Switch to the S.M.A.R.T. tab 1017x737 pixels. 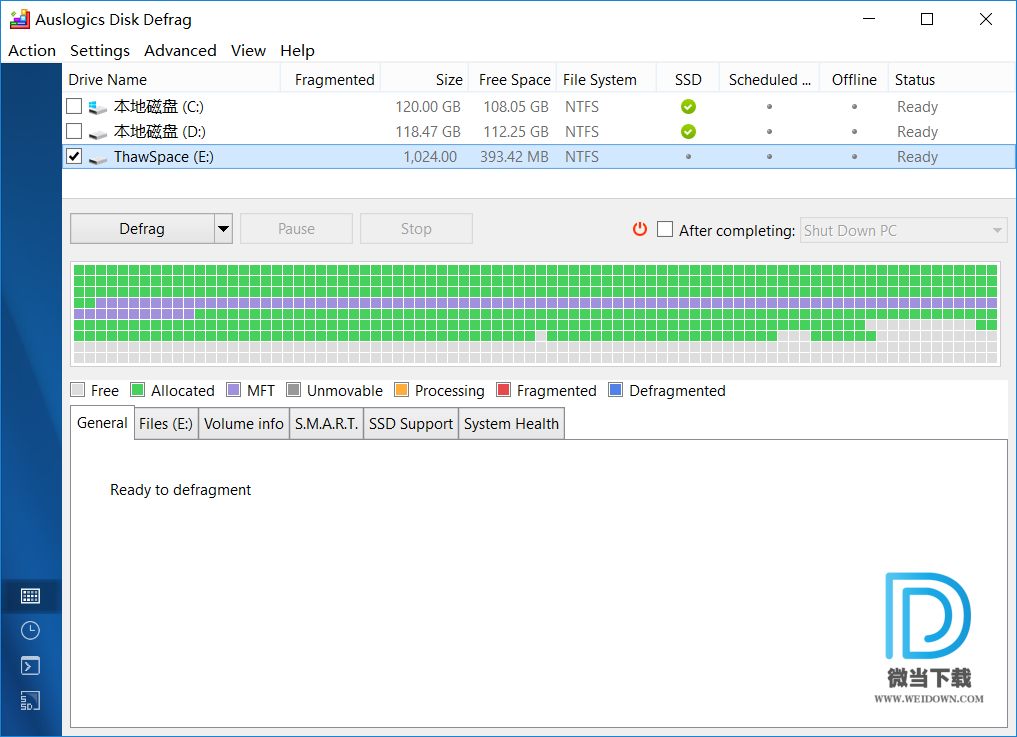[326, 424]
